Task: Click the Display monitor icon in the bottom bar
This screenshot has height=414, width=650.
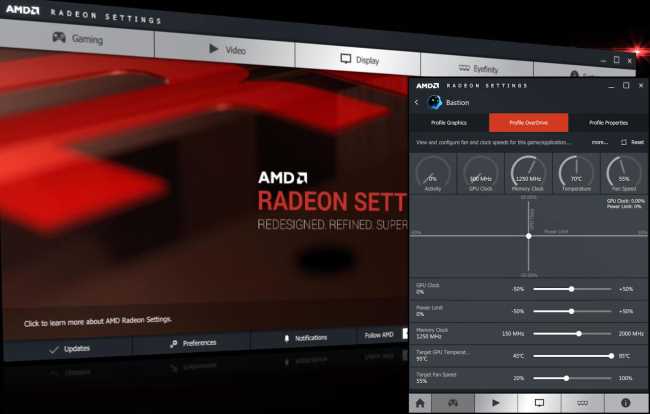Action: [539, 403]
